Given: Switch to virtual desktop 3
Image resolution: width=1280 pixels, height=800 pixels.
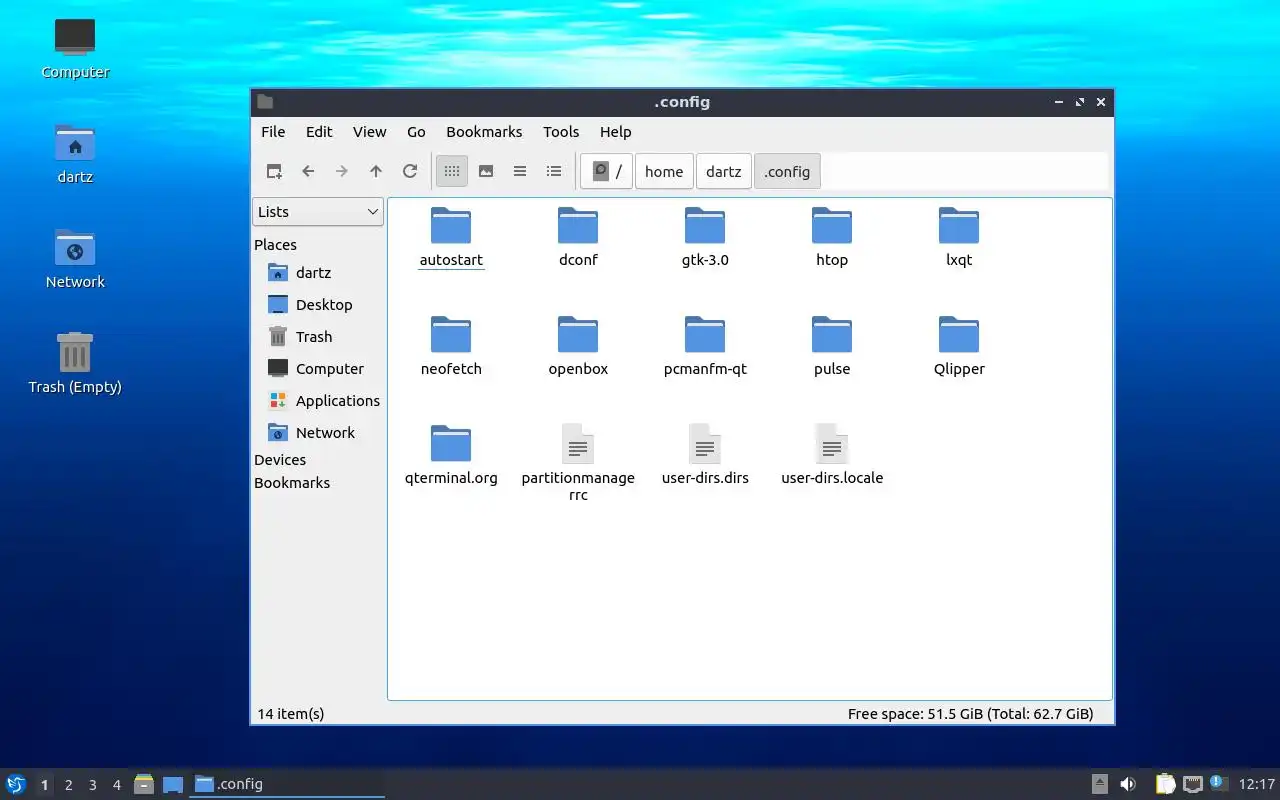Looking at the screenshot, I should tap(93, 785).
